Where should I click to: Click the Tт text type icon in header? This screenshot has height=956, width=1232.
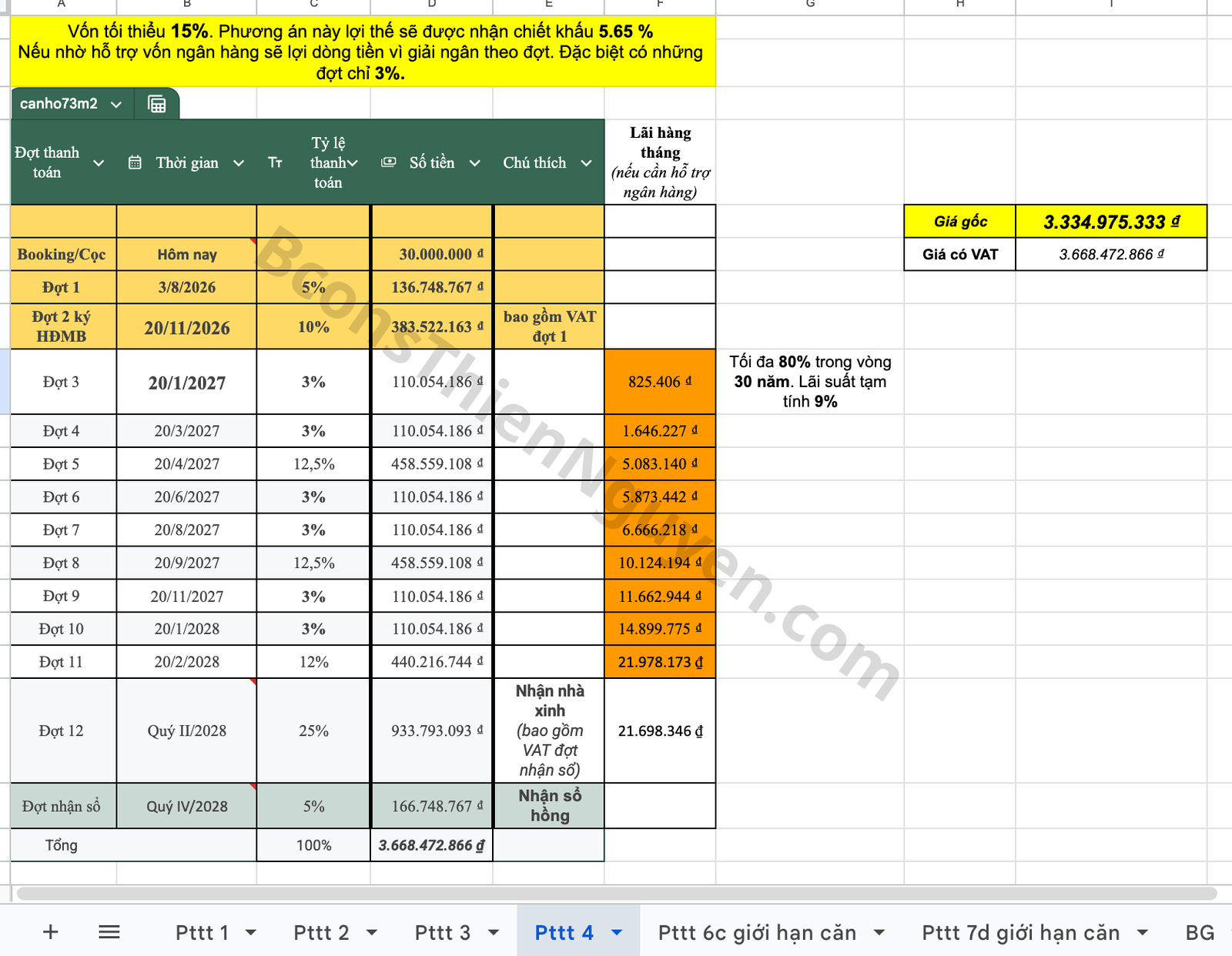(x=275, y=162)
